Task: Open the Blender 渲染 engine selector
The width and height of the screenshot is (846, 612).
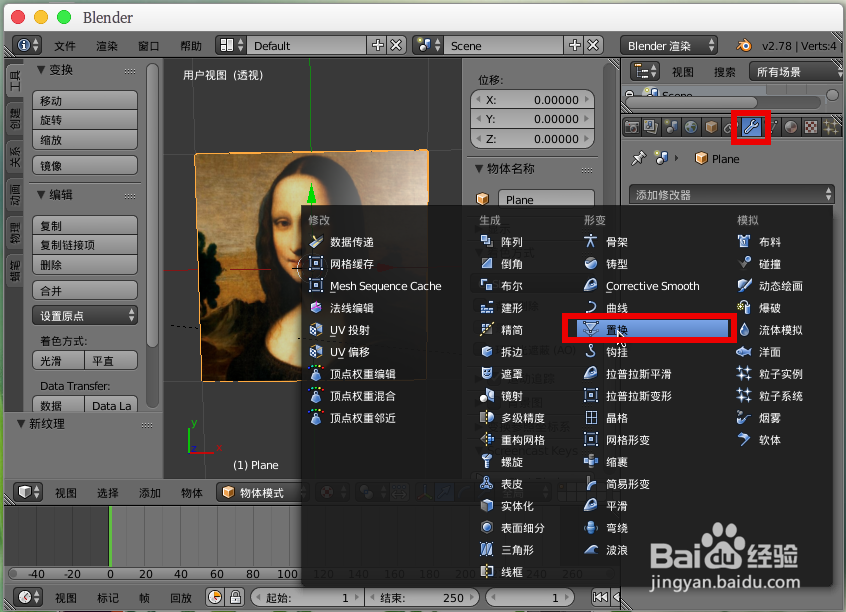Action: (669, 45)
